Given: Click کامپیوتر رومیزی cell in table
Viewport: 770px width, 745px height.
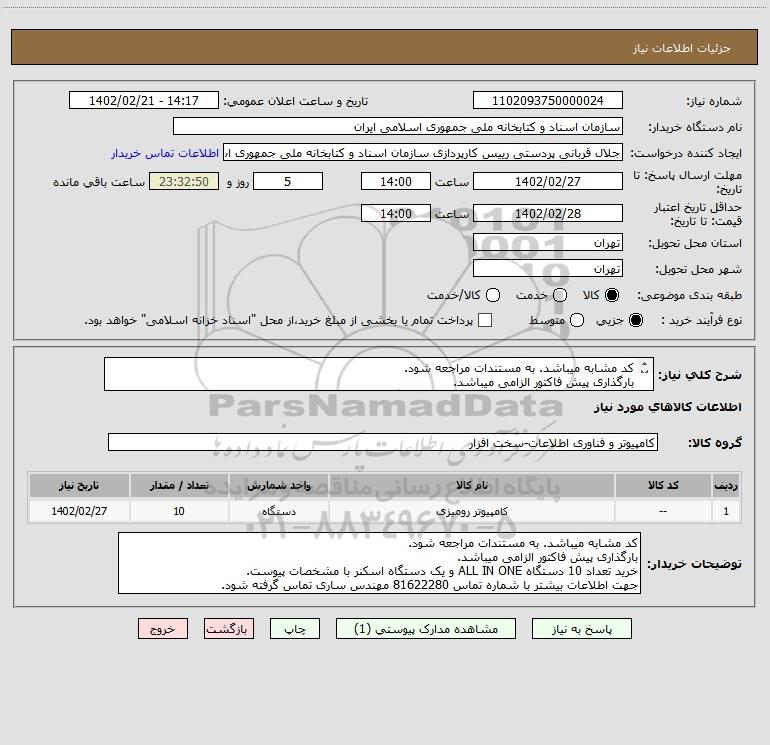Looking at the screenshot, I should pyautogui.click(x=471, y=511).
